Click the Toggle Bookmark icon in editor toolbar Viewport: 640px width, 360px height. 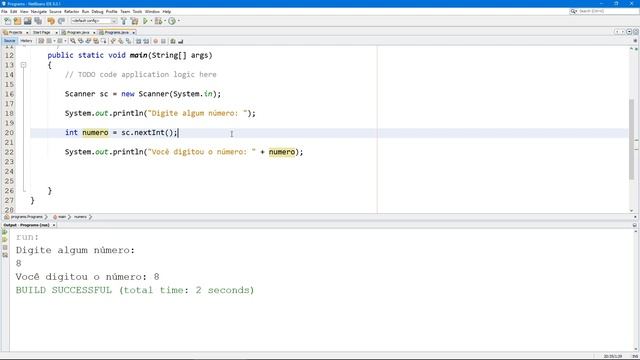pos(129,41)
